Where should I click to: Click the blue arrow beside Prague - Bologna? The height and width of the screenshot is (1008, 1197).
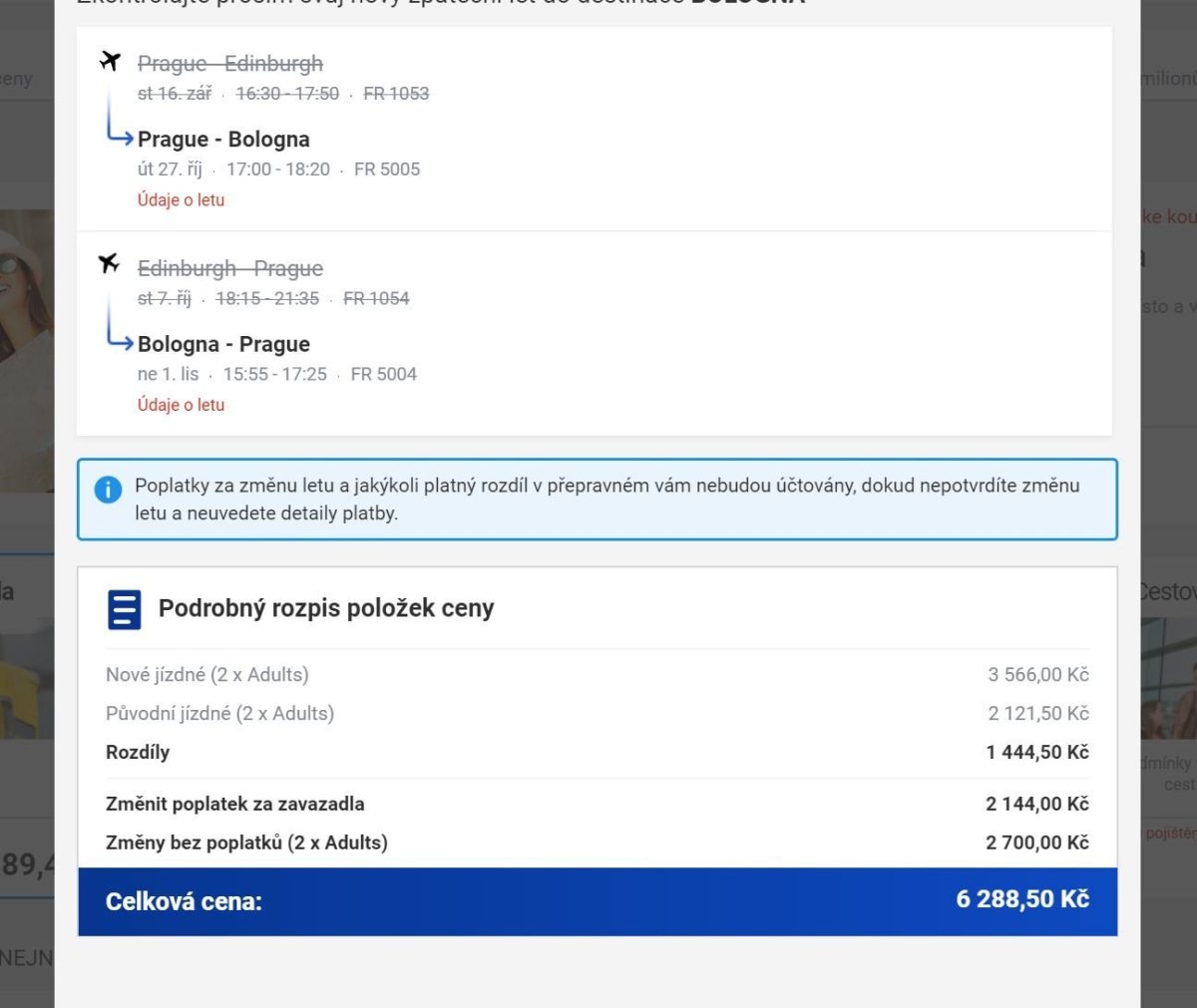pos(120,137)
